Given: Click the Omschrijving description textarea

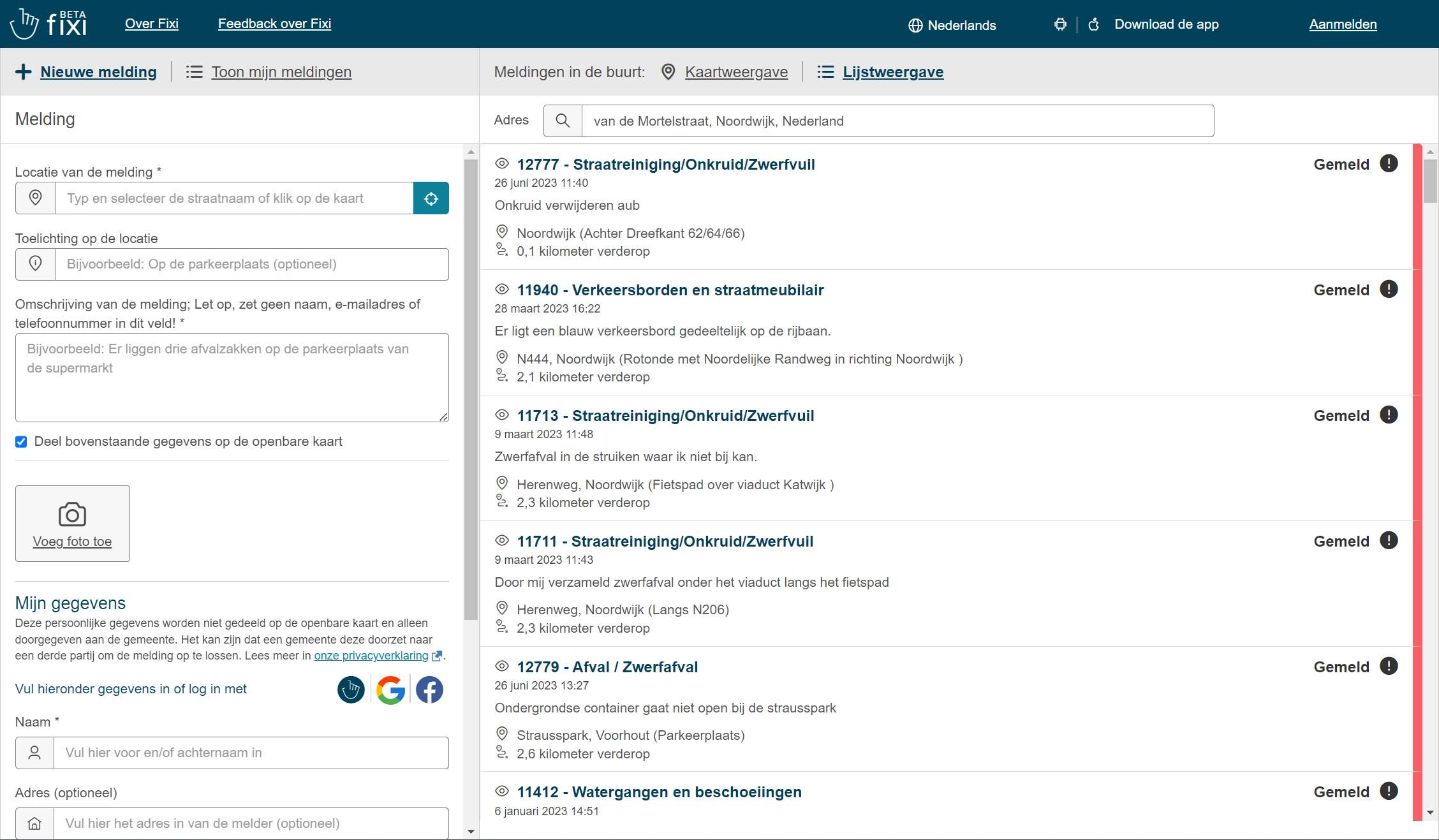Looking at the screenshot, I should point(232,378).
